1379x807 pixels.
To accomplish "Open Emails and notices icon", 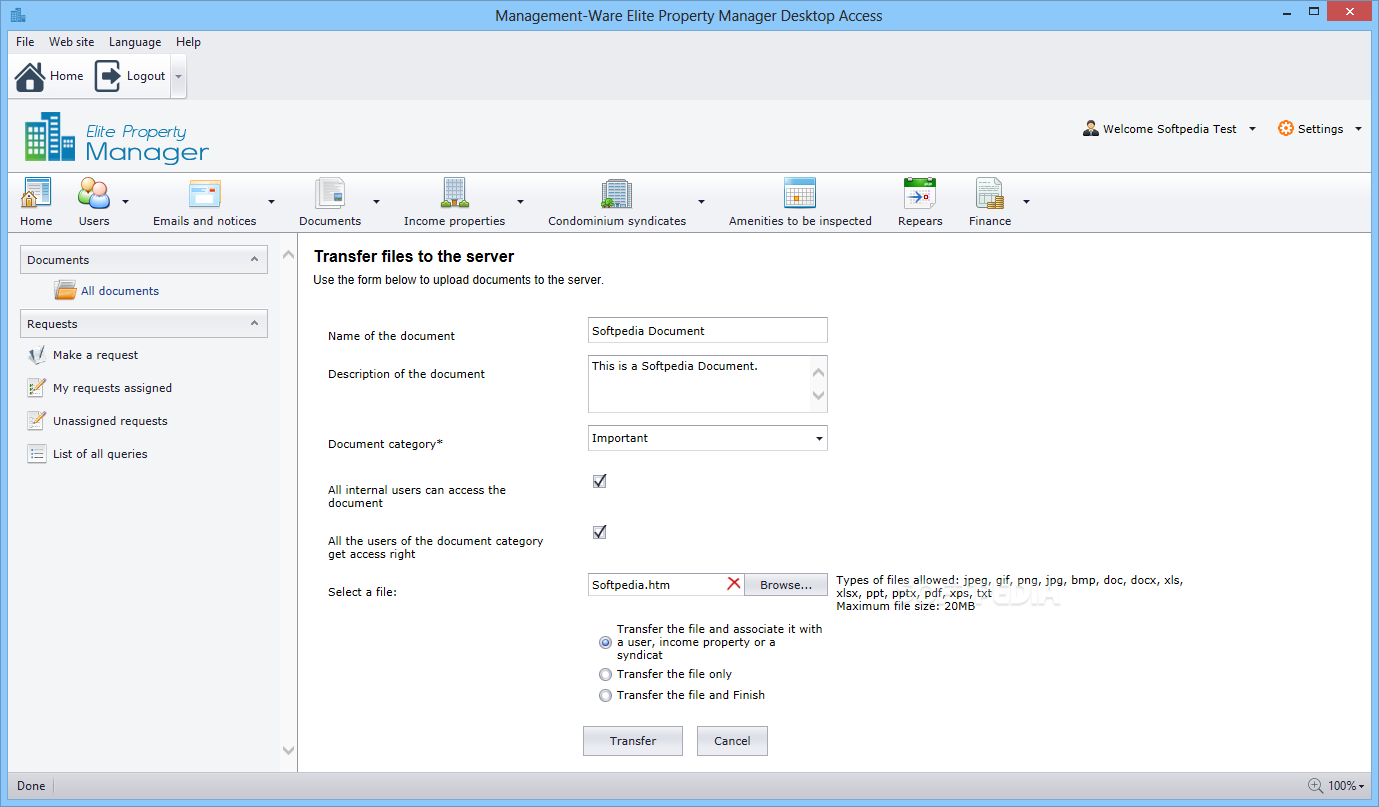I will tap(204, 193).
